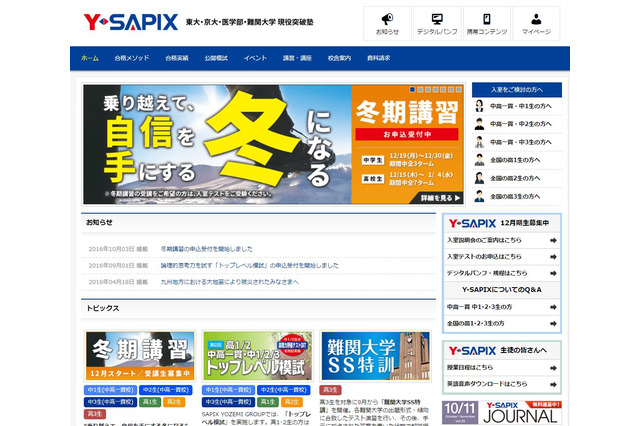
Task: Click the arrow icon on 入室説明会のご案内はこちら row
Action: coord(553,240)
